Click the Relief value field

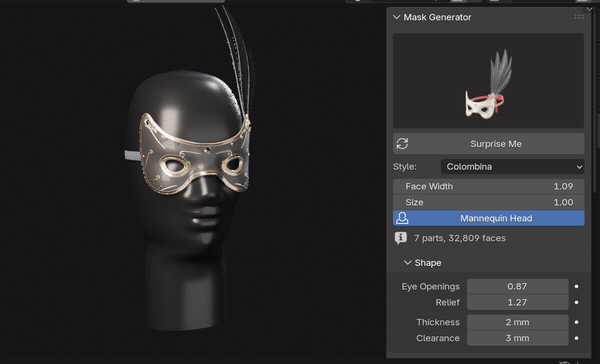517,303
